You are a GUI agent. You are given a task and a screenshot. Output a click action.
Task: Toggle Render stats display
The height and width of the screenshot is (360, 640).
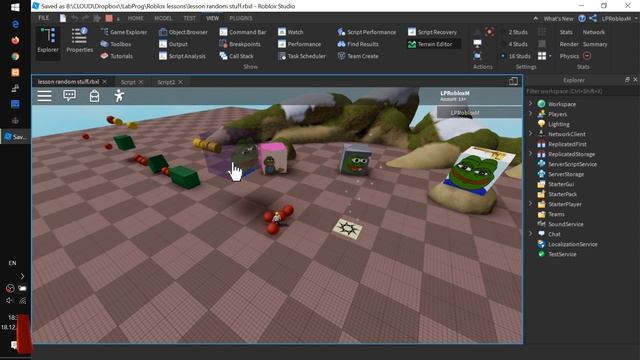569,44
